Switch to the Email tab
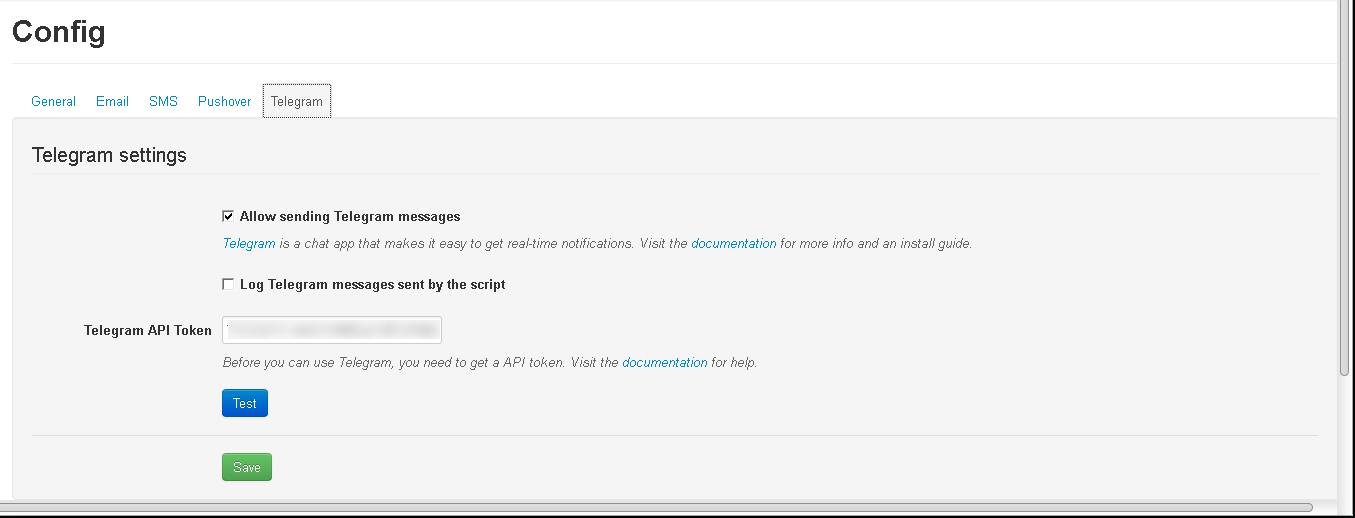The height and width of the screenshot is (518, 1355). point(112,101)
